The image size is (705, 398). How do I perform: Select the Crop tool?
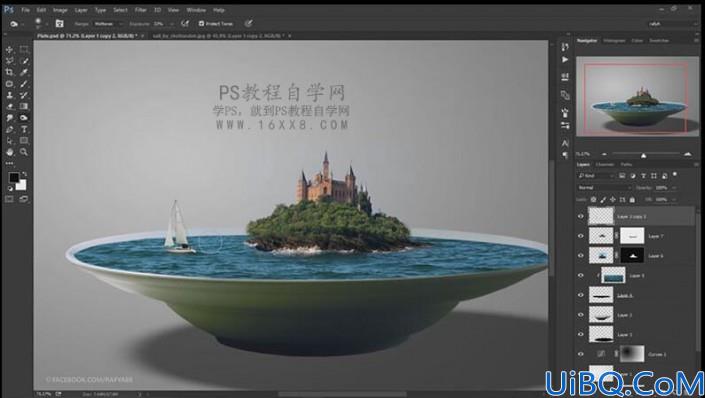[9, 72]
